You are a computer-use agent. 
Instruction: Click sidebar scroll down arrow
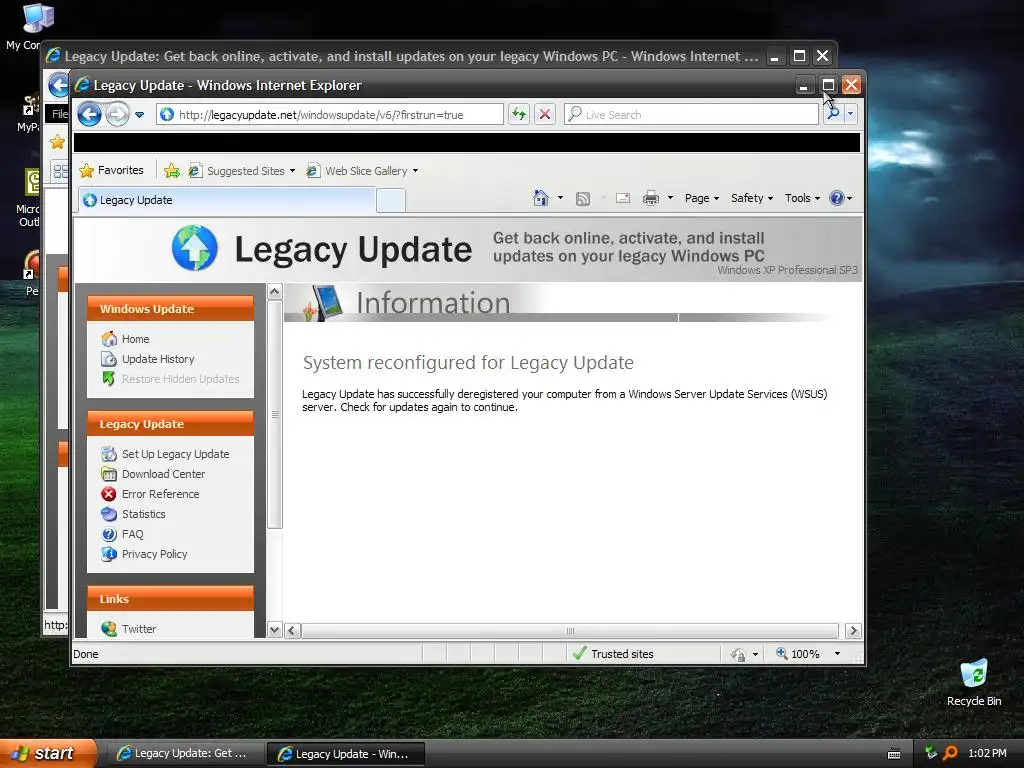[x=275, y=630]
